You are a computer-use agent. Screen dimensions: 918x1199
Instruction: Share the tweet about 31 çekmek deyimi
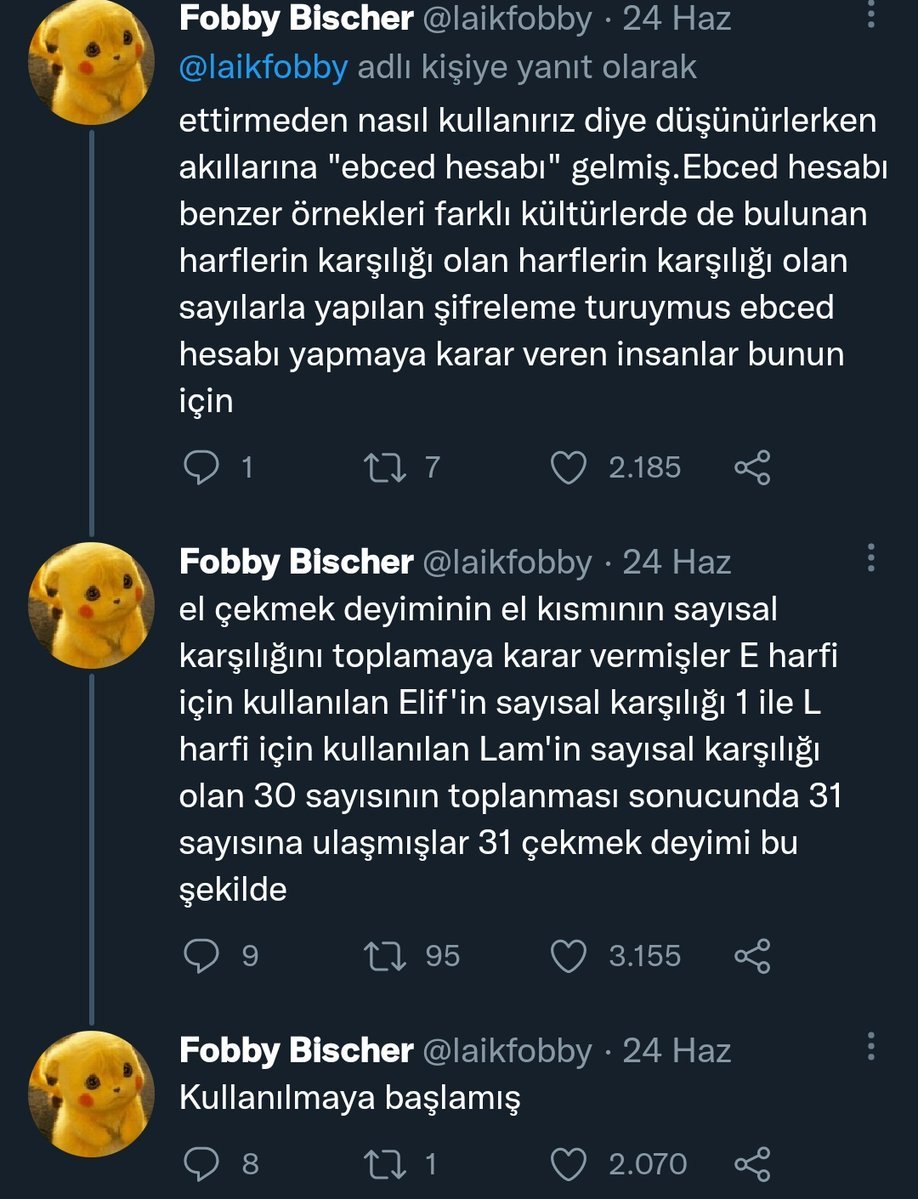pos(752,956)
